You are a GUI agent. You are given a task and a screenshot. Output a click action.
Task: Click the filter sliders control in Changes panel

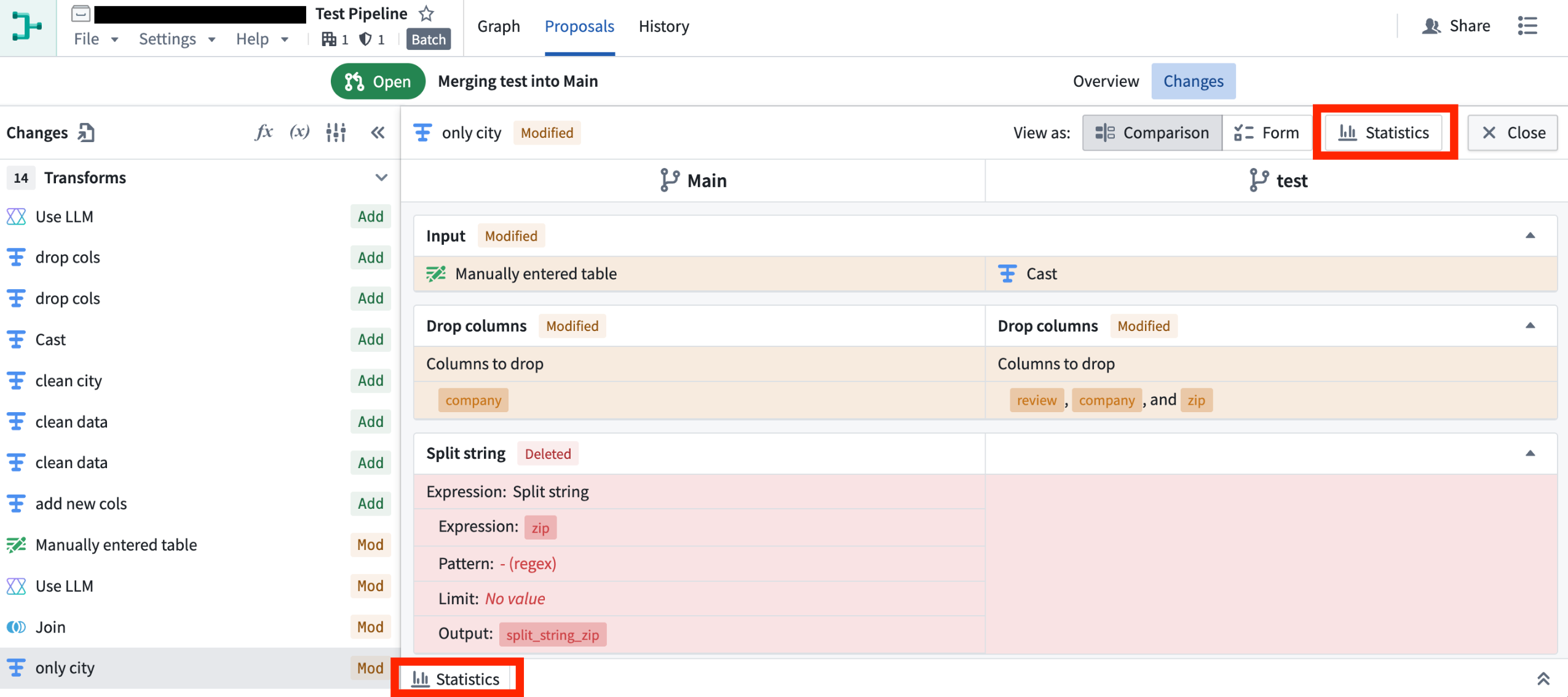coord(336,132)
